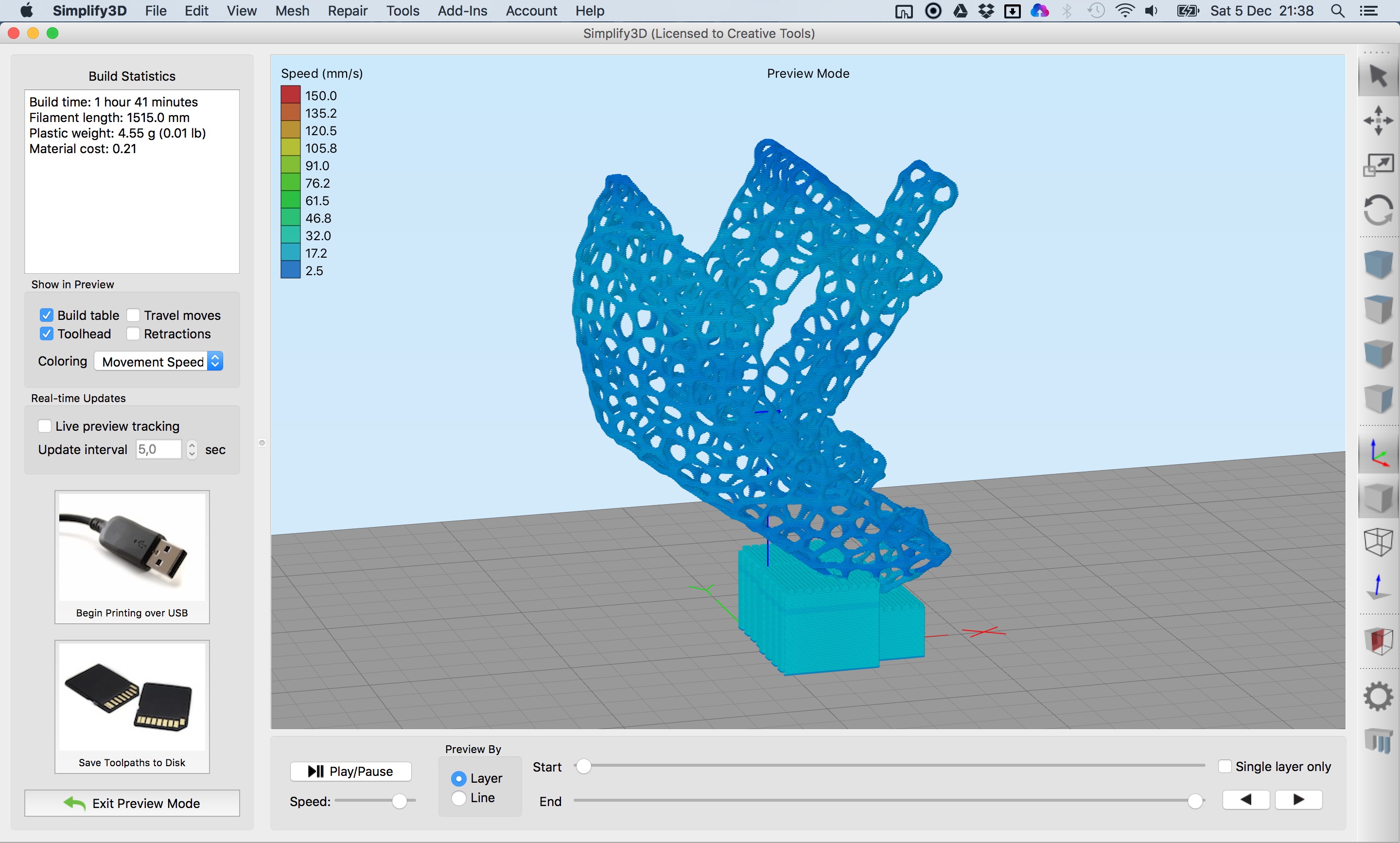This screenshot has height=843, width=1400.
Task: Open the Edit menu
Action: pyautogui.click(x=196, y=11)
